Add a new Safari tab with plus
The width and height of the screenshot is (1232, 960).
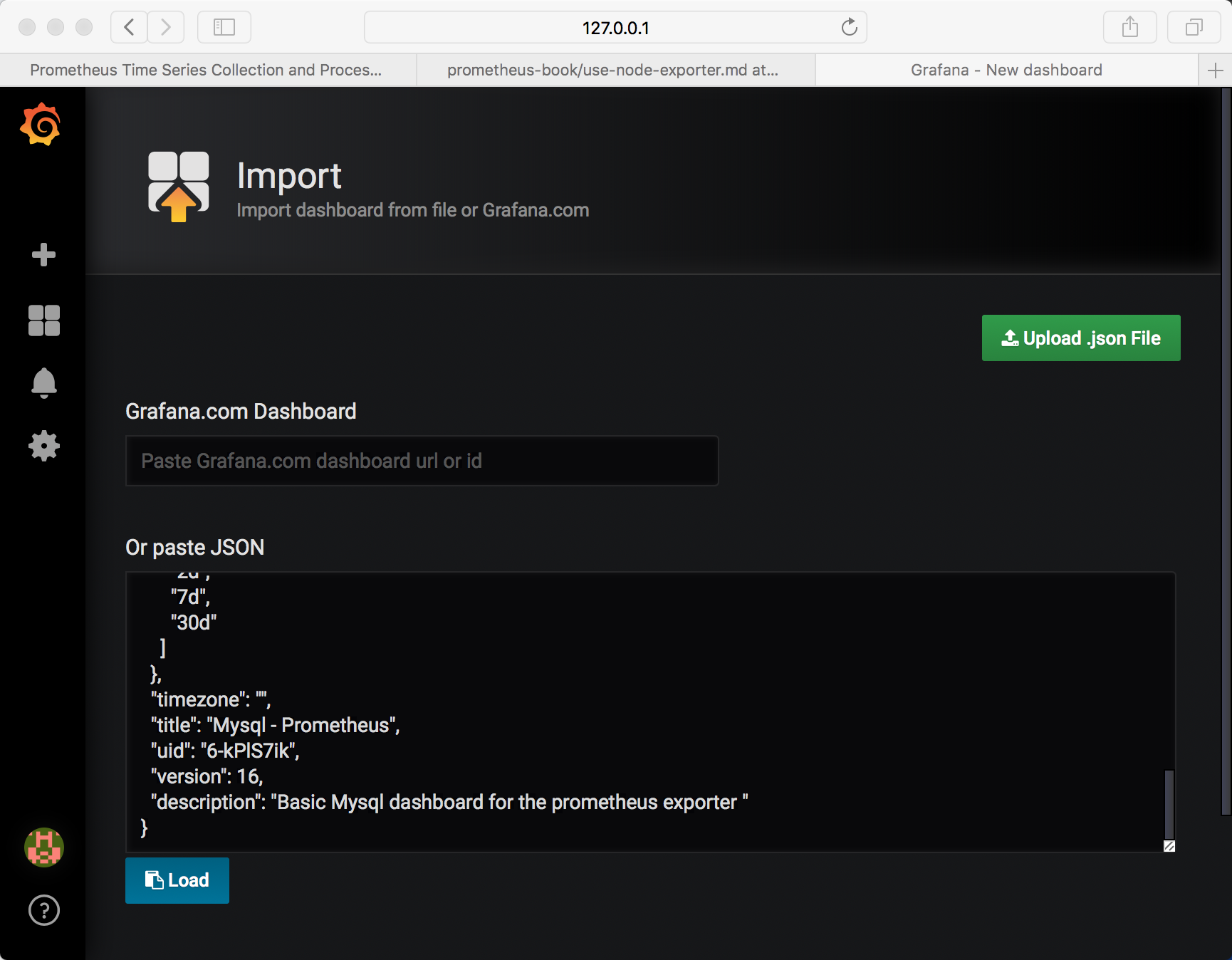pos(1216,70)
